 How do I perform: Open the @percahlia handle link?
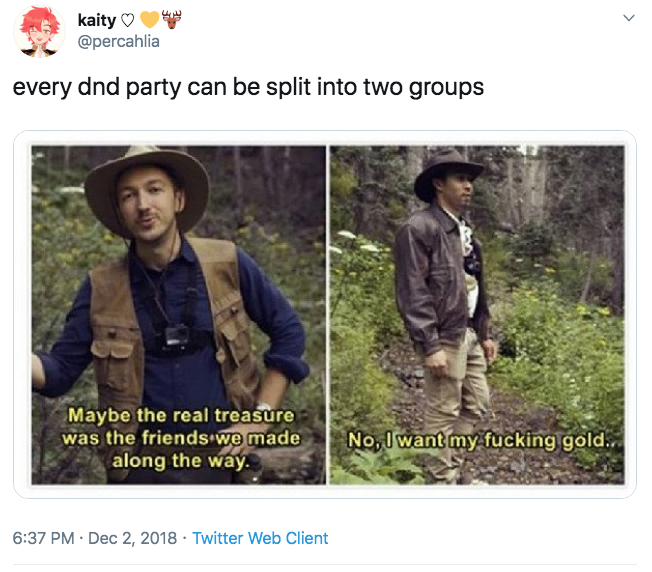119,41
